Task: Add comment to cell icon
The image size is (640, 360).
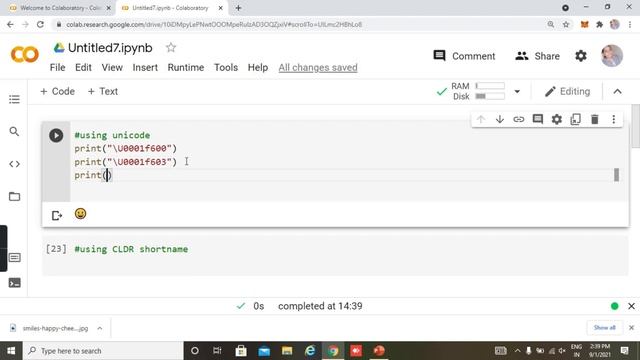Action: (538, 119)
